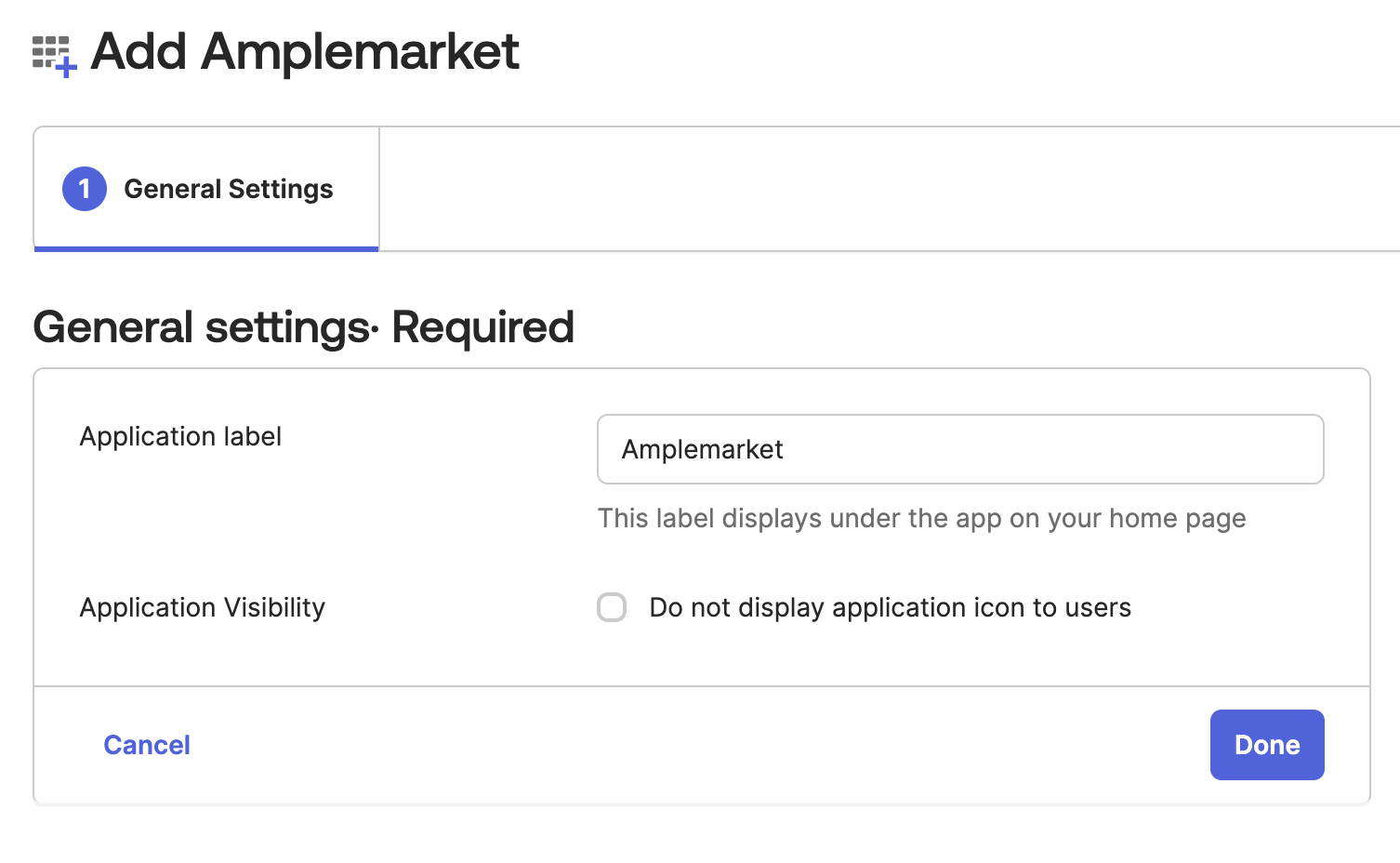Focus the Application label text field

click(x=959, y=449)
